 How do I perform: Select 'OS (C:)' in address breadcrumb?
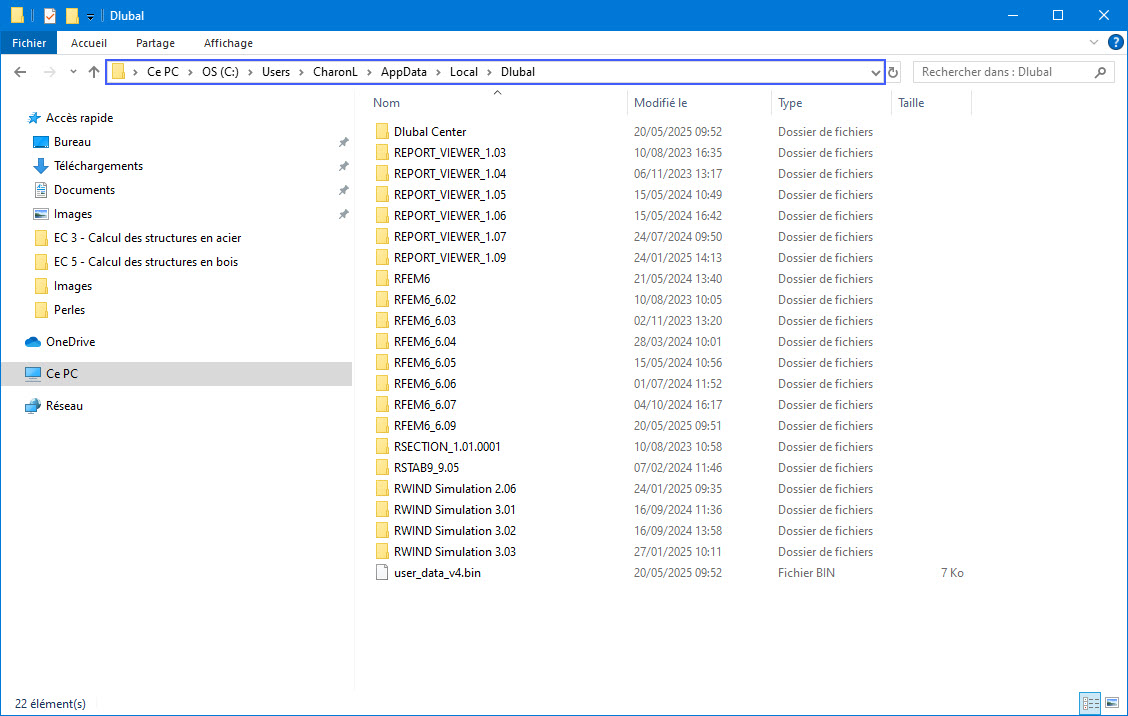tap(220, 72)
